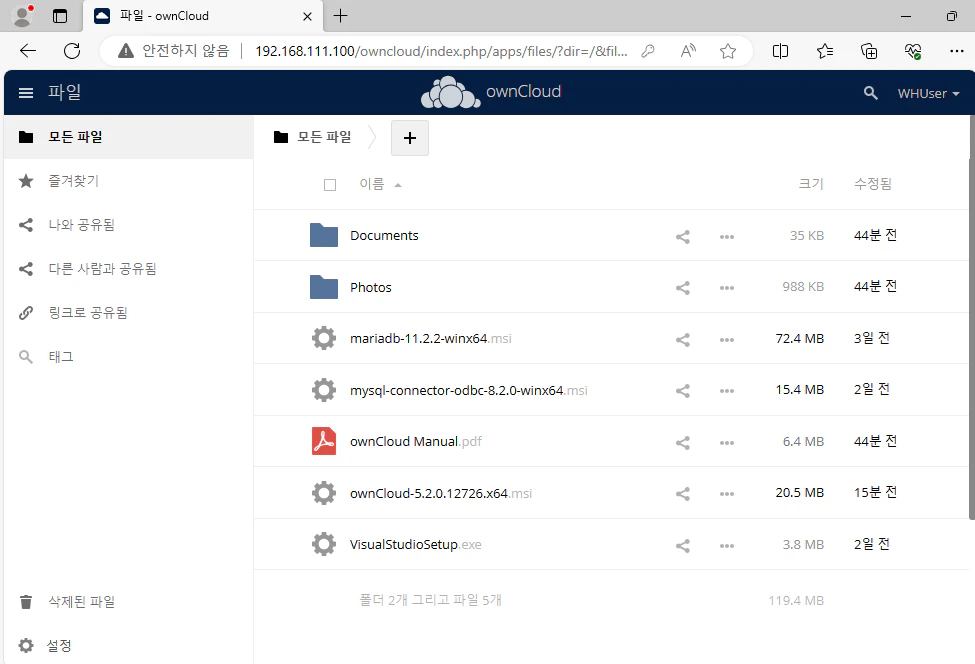This screenshot has width=975, height=664.
Task: Add page to favorites star icon
Action: [x=728, y=51]
